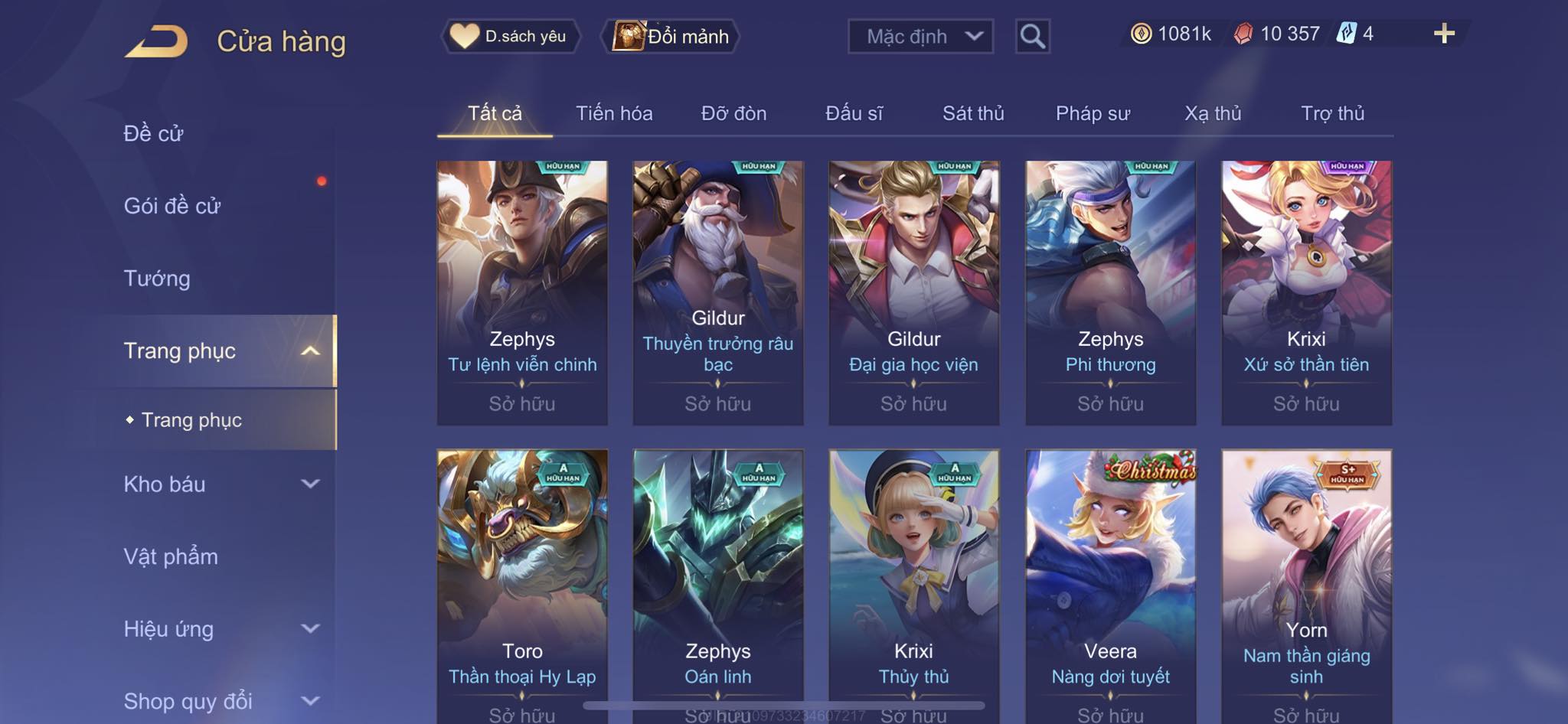The width and height of the screenshot is (1568, 724).
Task: Open Gói đề cử sidebar entry
Action: coord(172,206)
